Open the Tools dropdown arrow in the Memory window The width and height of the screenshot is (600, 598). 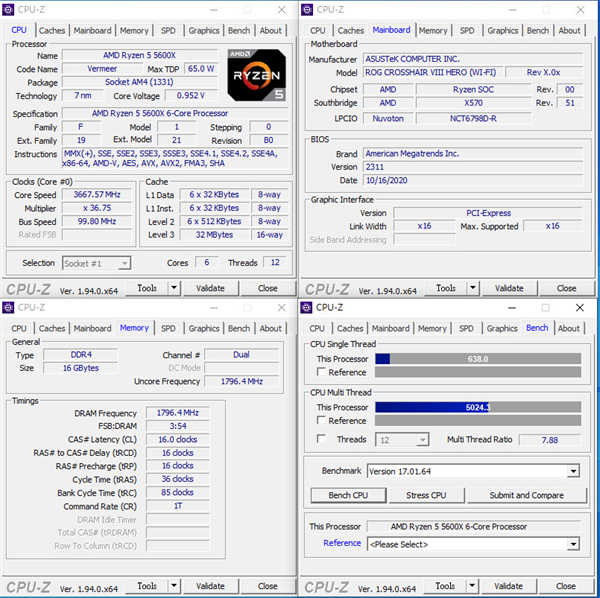pyautogui.click(x=174, y=586)
